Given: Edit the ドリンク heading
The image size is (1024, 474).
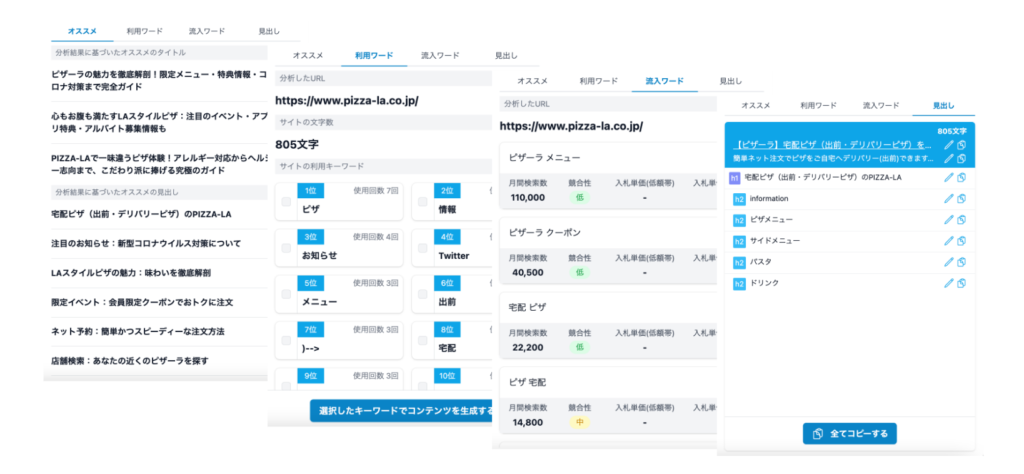Looking at the screenshot, I should tap(949, 283).
